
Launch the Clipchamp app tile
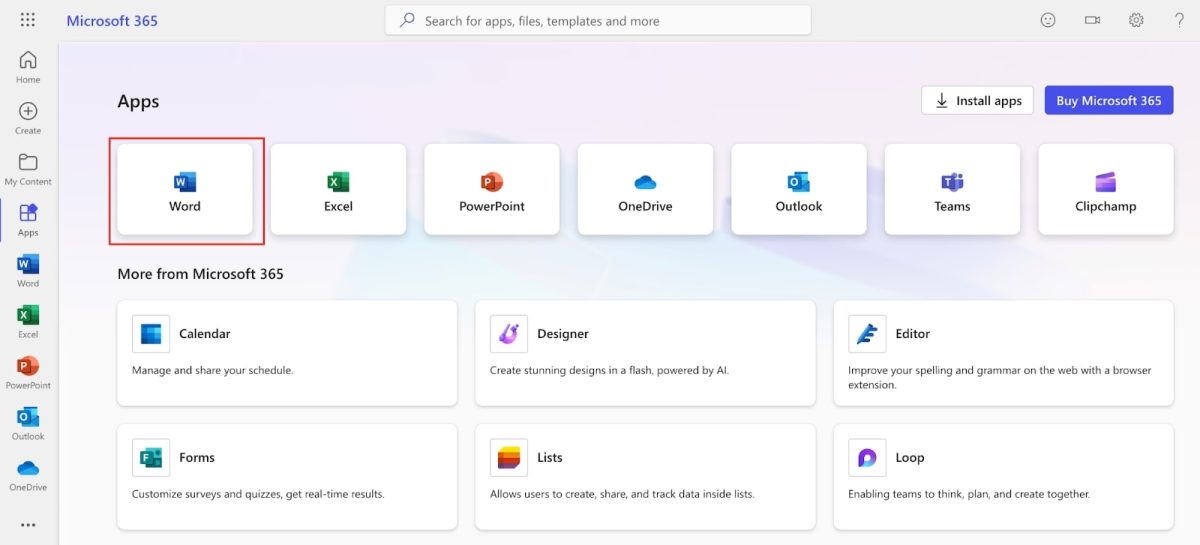coord(1106,190)
